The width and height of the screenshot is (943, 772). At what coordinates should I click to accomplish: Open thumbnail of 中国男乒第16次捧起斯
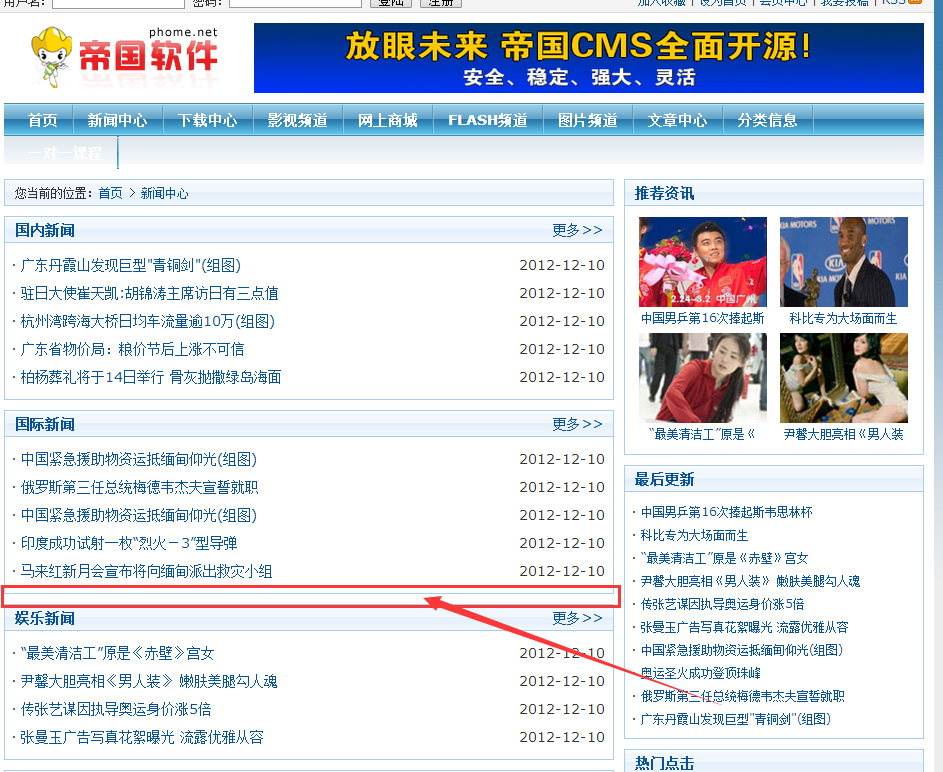pos(702,262)
